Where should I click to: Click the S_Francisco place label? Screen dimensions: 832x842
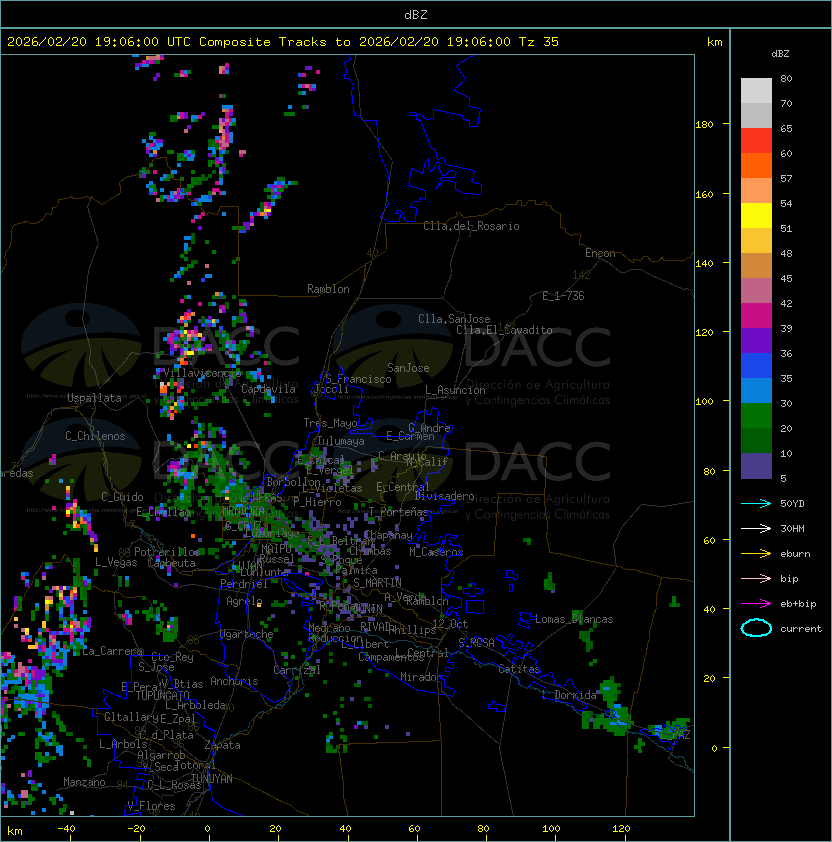(358, 379)
